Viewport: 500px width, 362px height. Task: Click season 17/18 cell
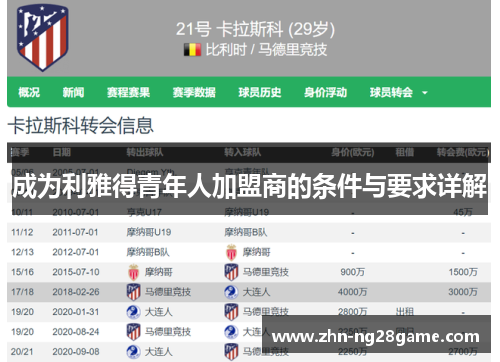[22, 292]
